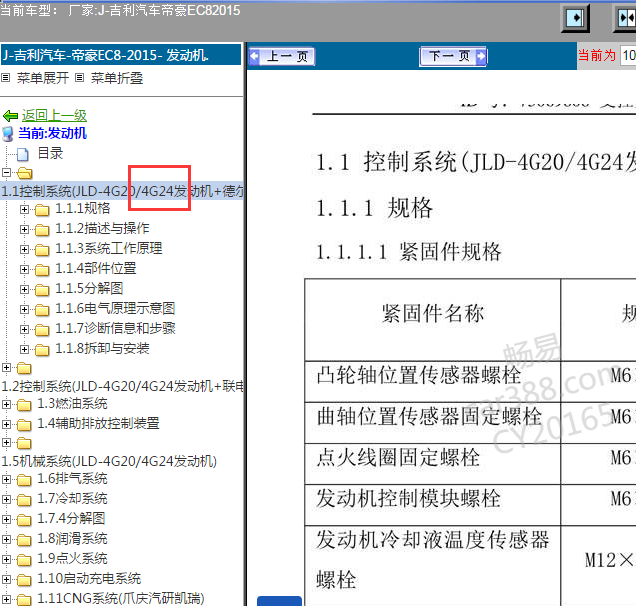Collapse the section 1.1 control system node
Screen dimensions: 636x606
coord(6,173)
